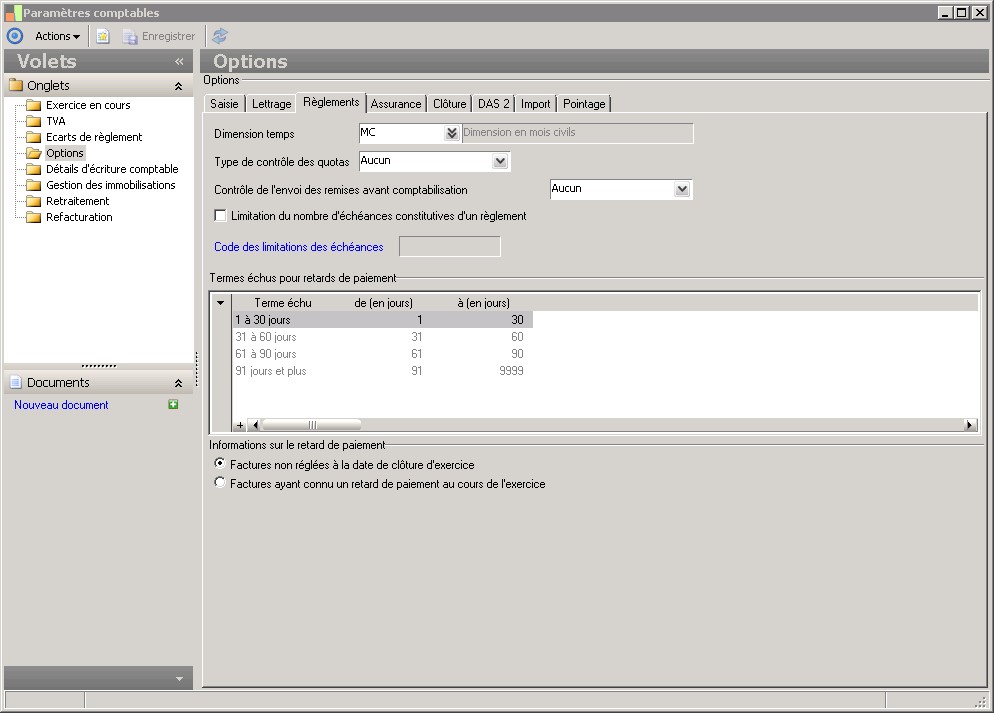Image resolution: width=994 pixels, height=713 pixels.
Task: Enable limitation du nombre d'échéances checkbox
Action: pyautogui.click(x=221, y=216)
